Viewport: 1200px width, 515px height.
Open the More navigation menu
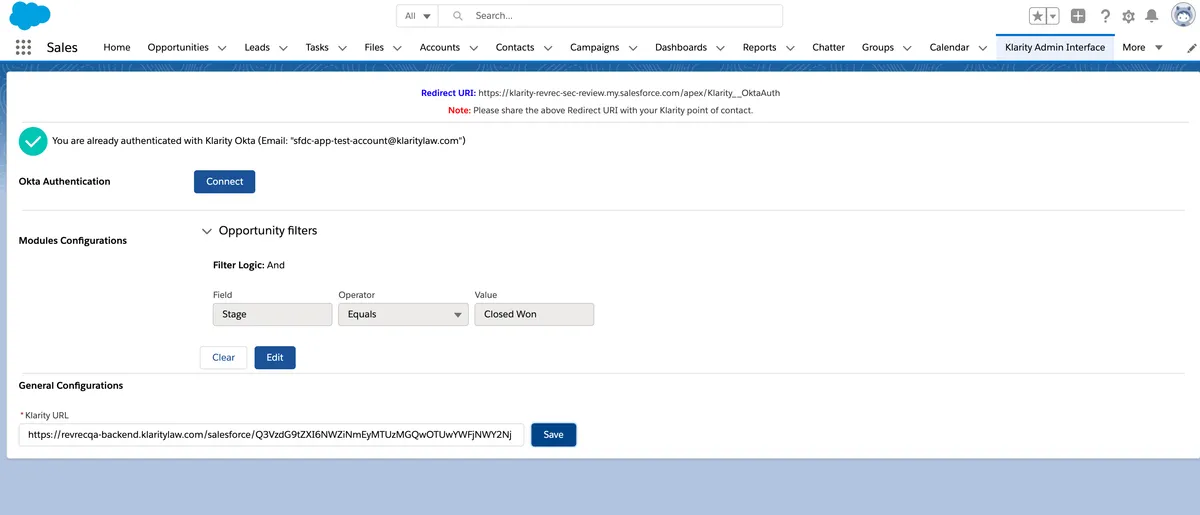[1142, 47]
